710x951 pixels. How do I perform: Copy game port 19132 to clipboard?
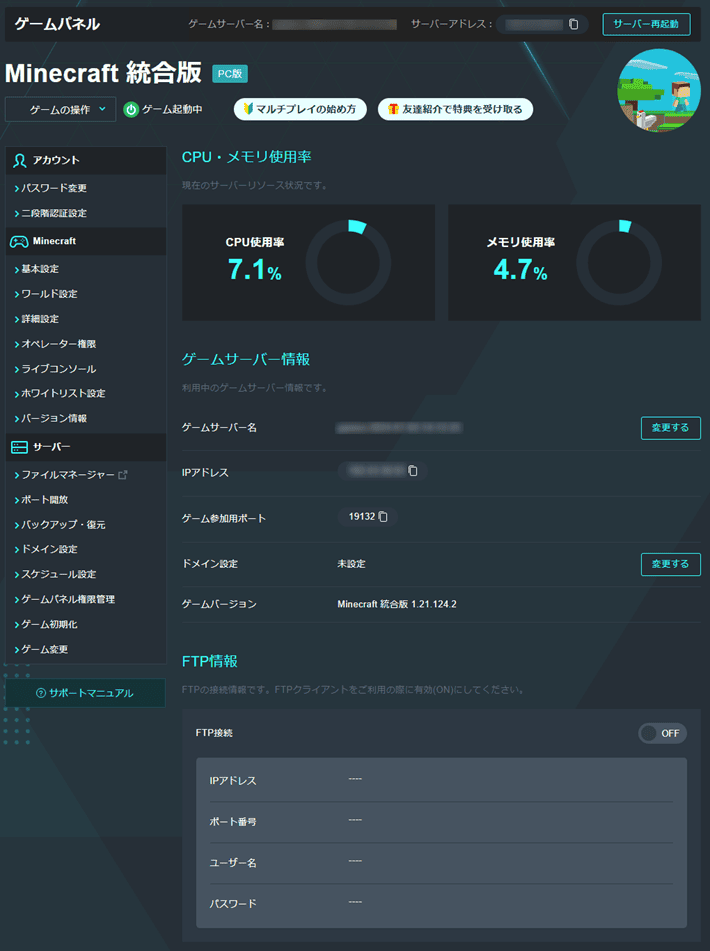pos(383,517)
